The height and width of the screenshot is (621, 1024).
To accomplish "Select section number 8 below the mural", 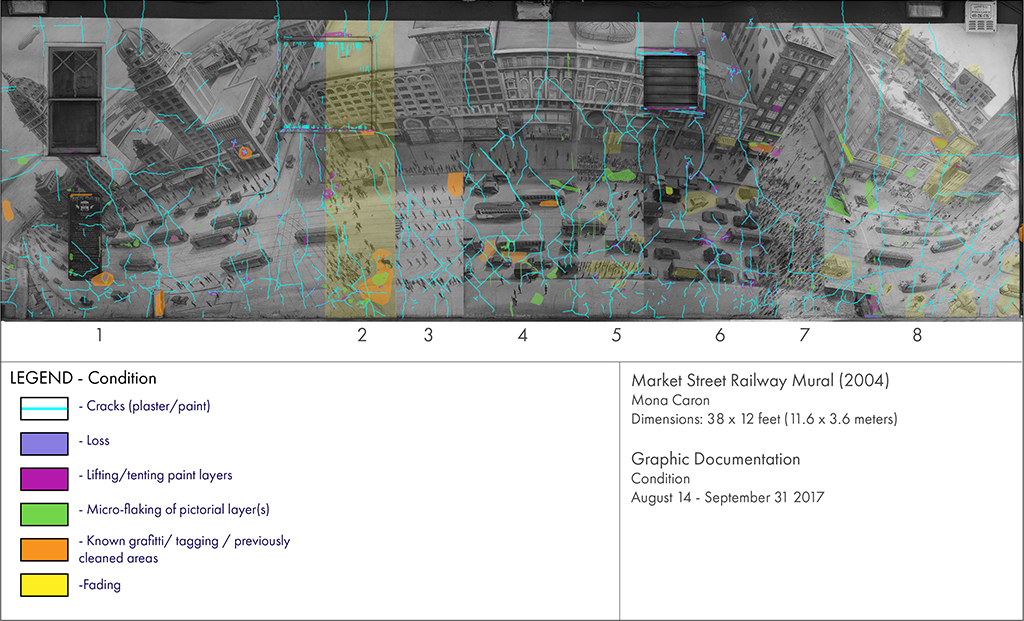I will (917, 336).
